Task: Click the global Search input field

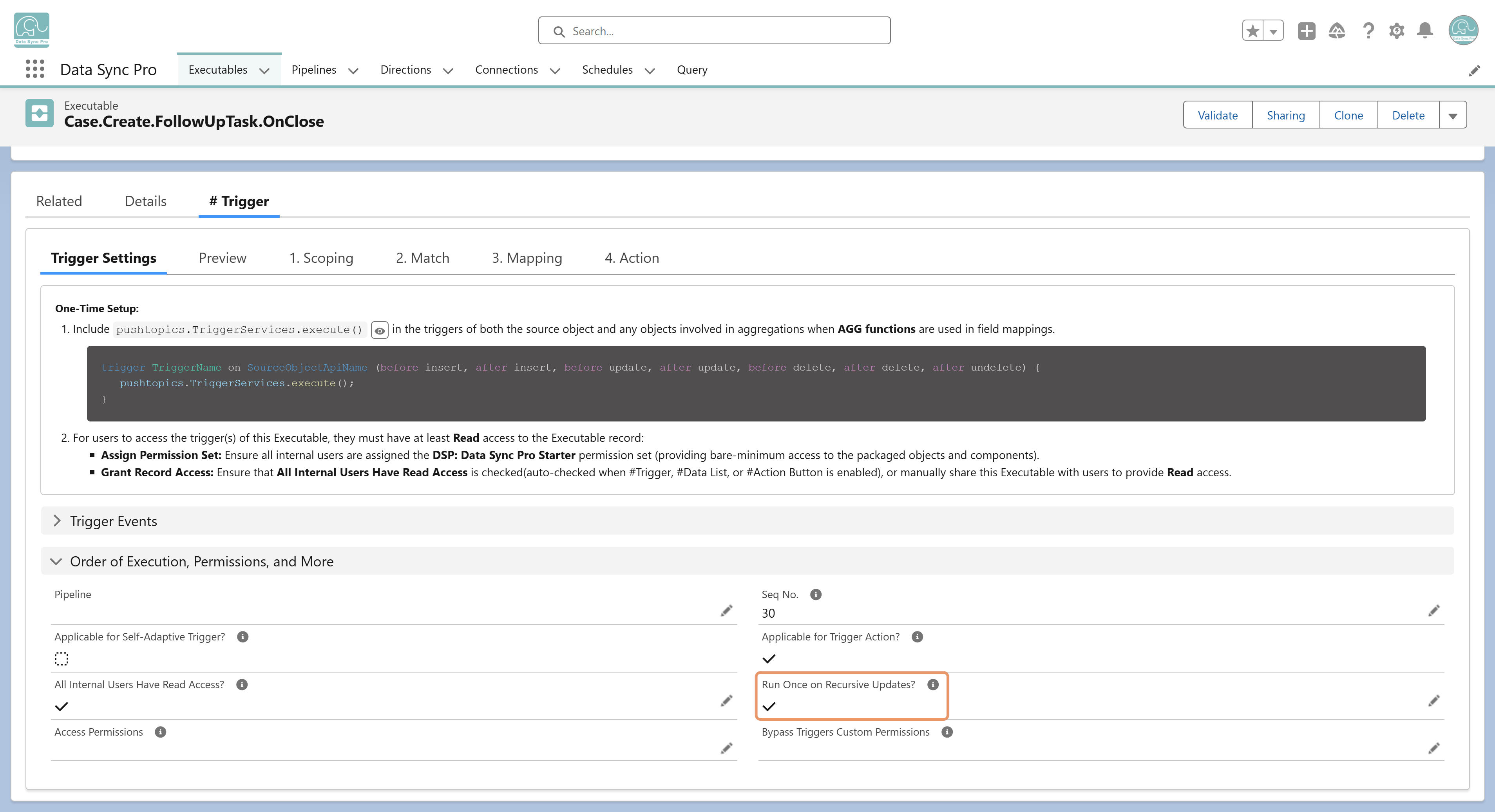Action: (x=714, y=31)
